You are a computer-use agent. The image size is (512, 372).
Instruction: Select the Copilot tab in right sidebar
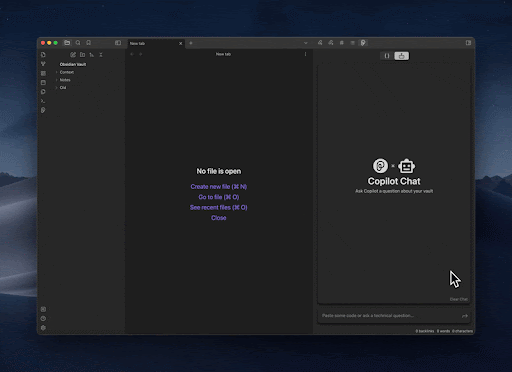click(x=363, y=43)
